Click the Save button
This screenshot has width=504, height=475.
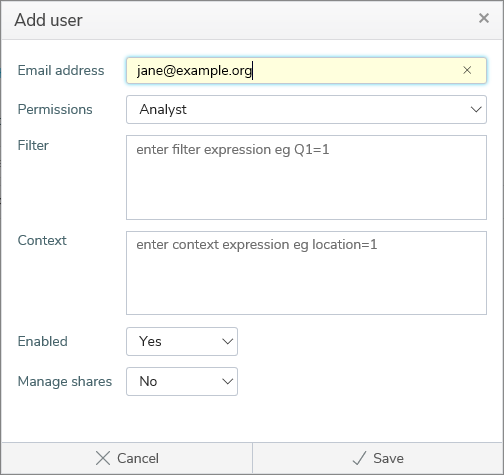[x=378, y=458]
